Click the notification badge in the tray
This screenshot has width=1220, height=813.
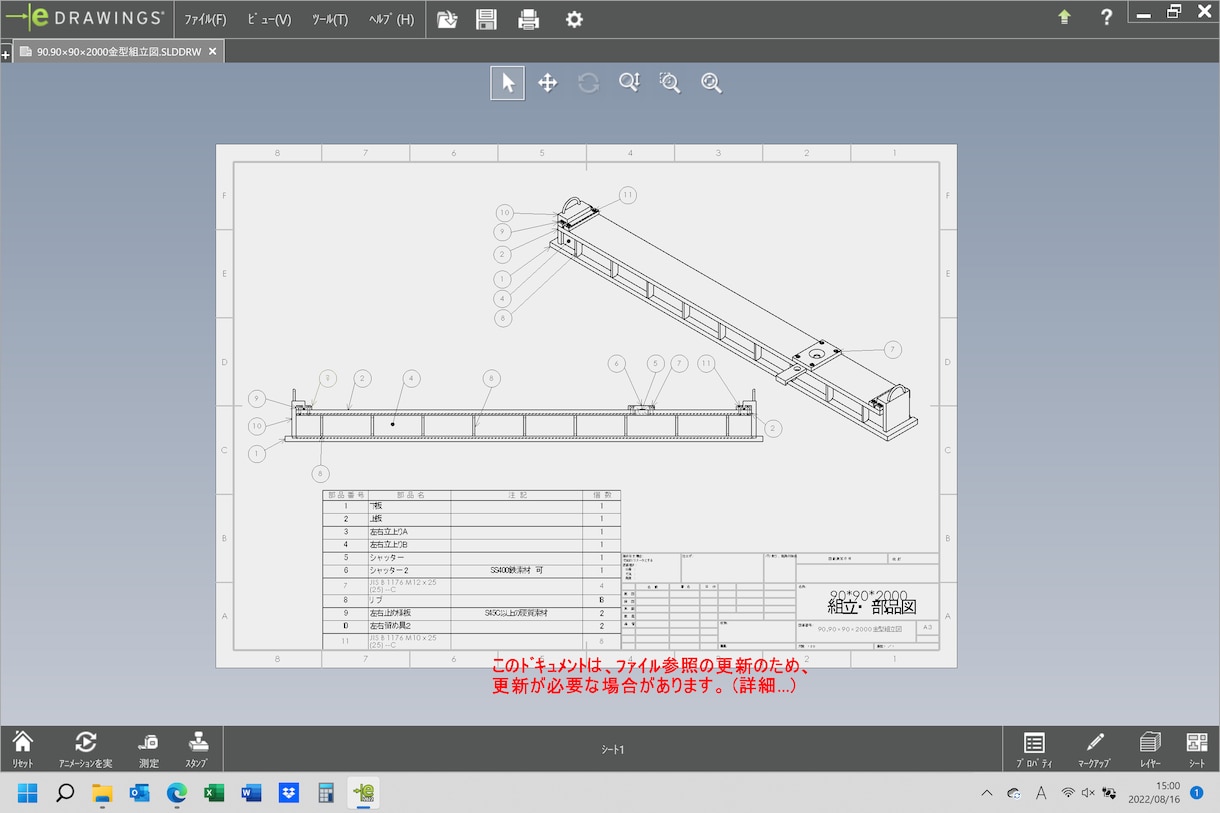(x=1197, y=793)
